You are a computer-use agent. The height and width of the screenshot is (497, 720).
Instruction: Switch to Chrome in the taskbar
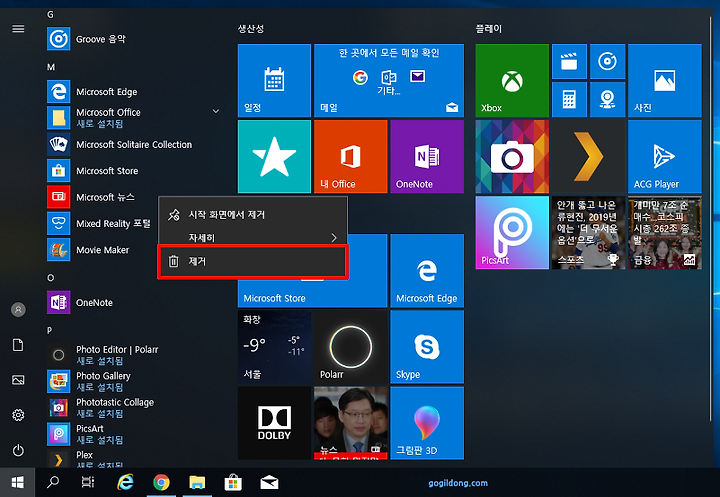click(161, 482)
